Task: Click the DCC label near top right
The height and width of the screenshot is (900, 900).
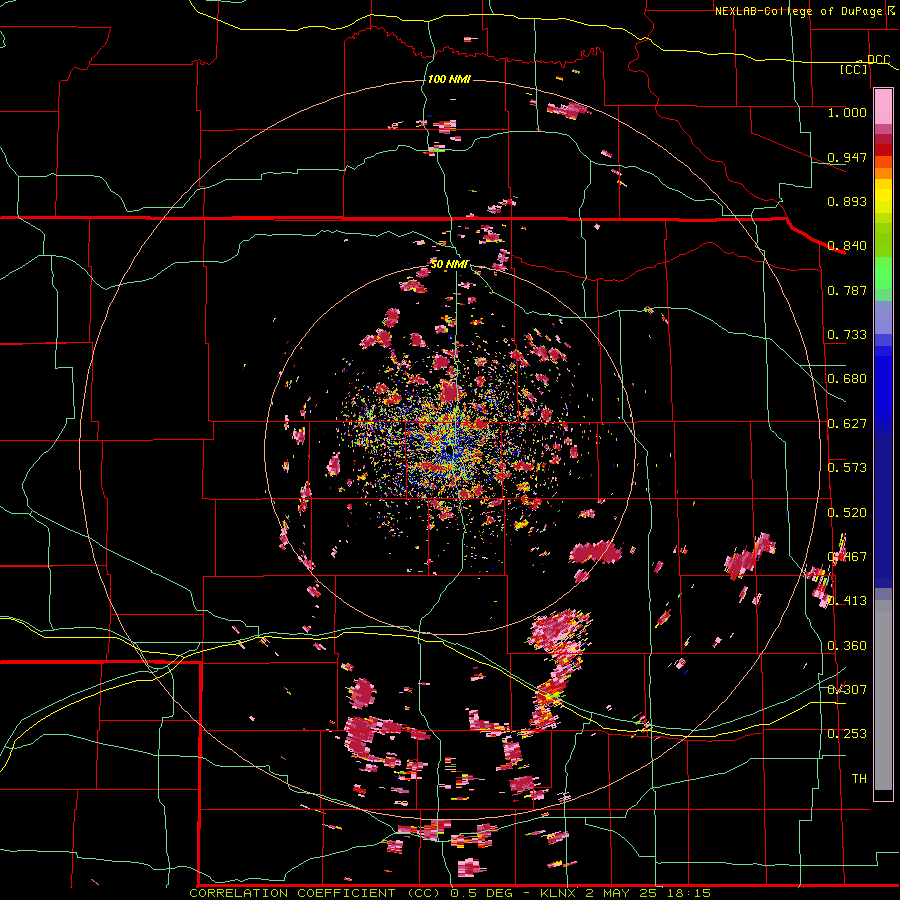Action: [x=878, y=60]
